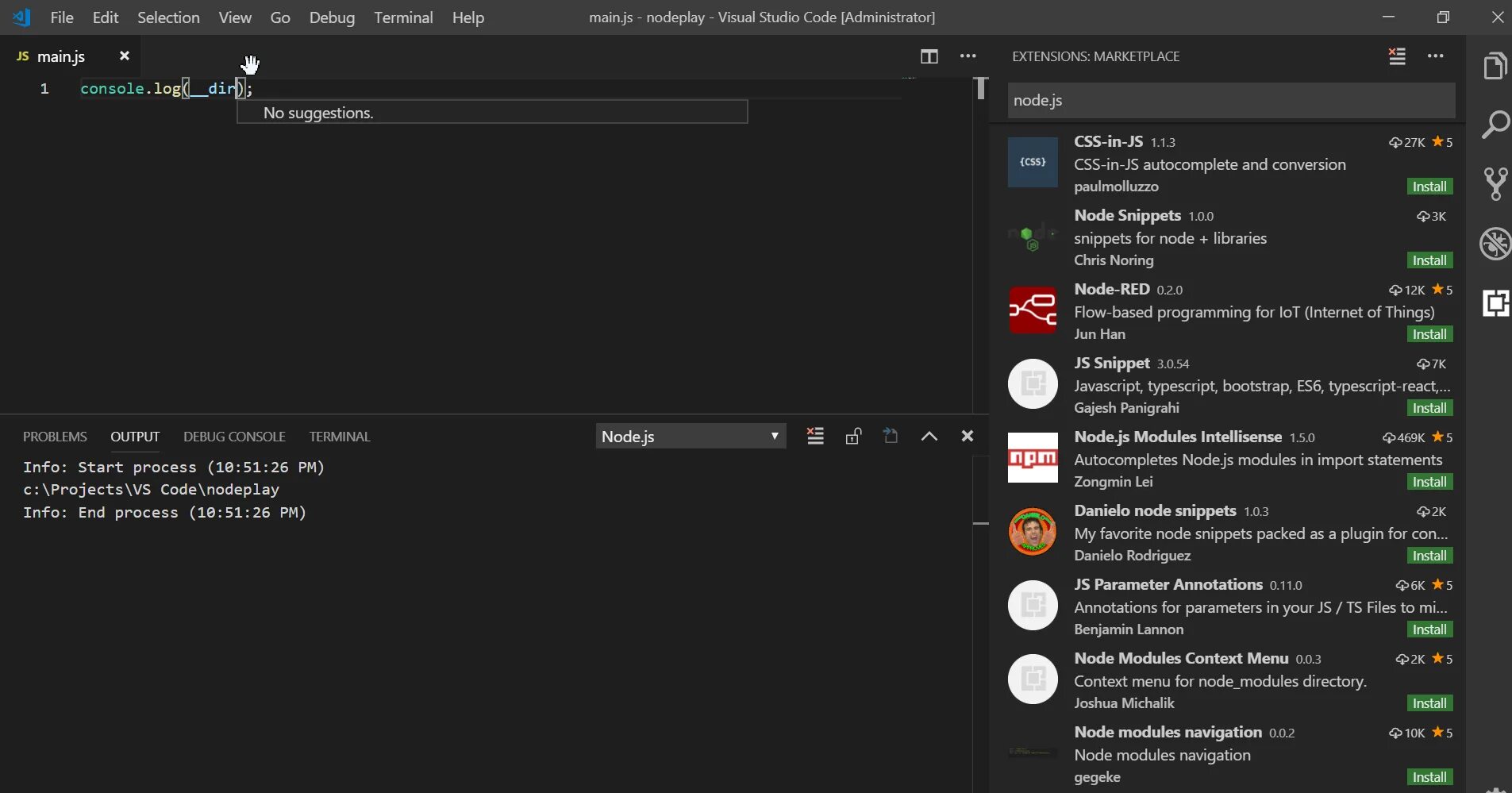
Task: Click the CSS-in-JS extension icon
Action: 1033,163
